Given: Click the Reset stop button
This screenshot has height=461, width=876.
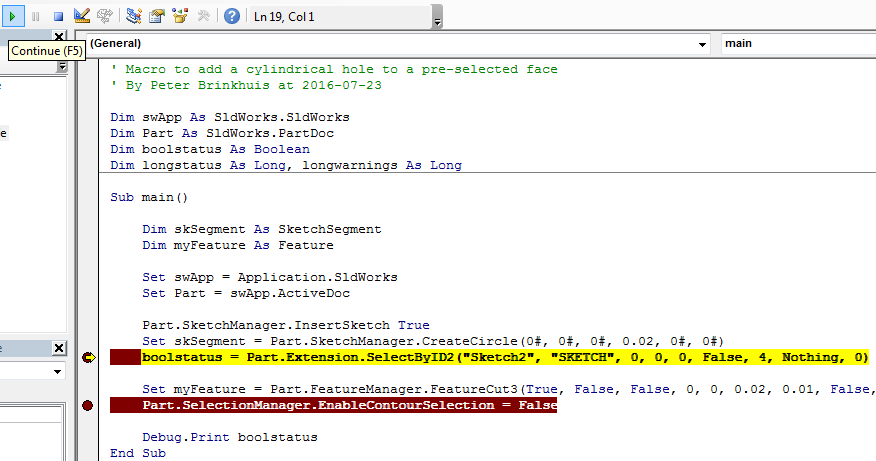Looking at the screenshot, I should pos(58,16).
